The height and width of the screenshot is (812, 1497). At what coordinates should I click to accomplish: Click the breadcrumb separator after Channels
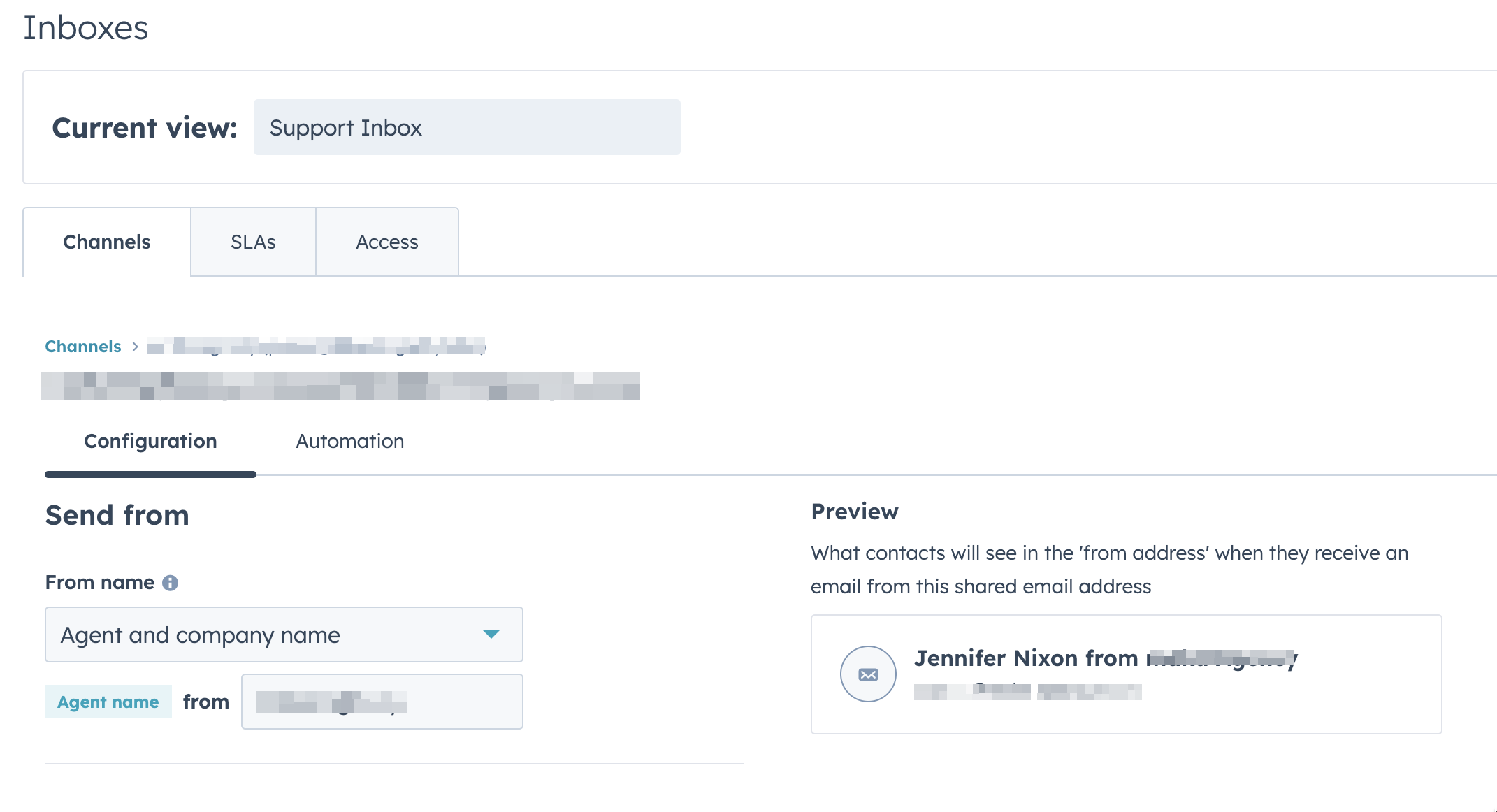[x=134, y=347]
